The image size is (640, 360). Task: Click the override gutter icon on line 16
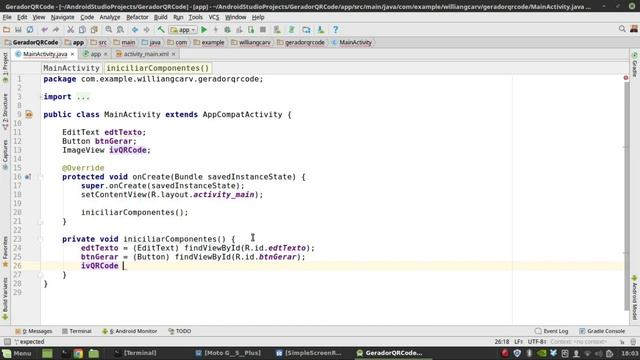28,177
